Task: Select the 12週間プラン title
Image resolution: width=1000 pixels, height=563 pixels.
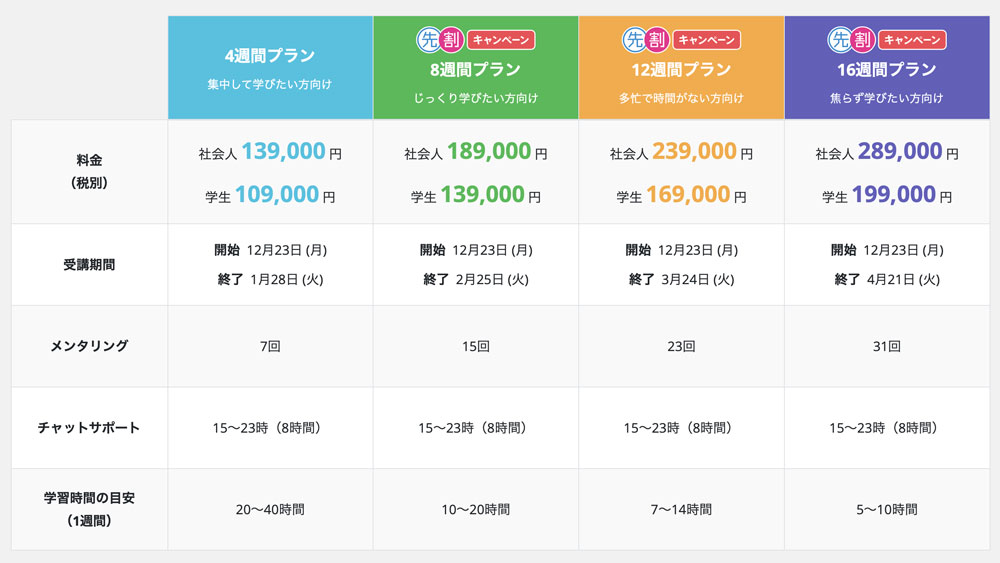Action: click(x=681, y=70)
